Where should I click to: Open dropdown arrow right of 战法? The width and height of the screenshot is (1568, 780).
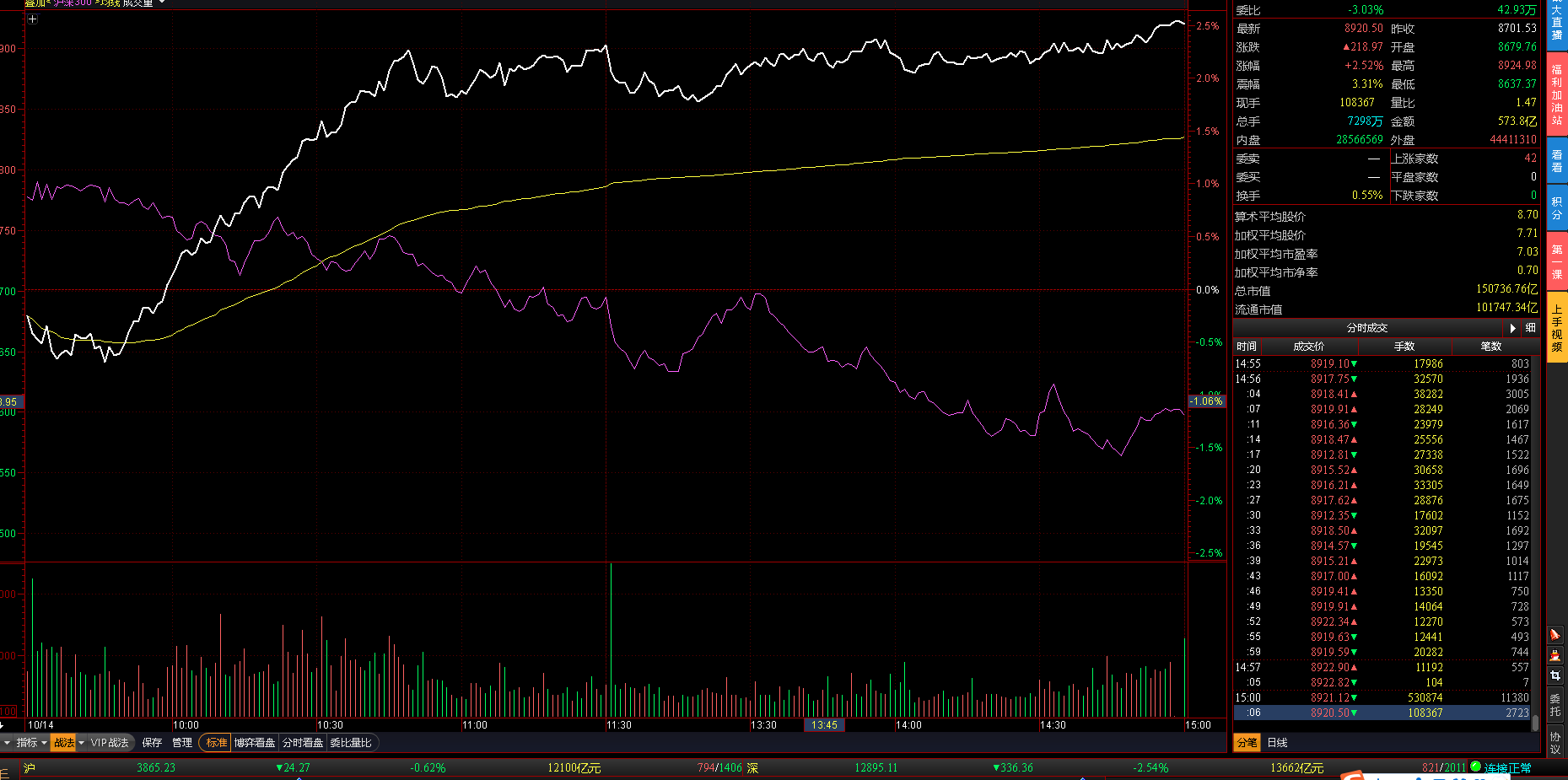point(82,743)
